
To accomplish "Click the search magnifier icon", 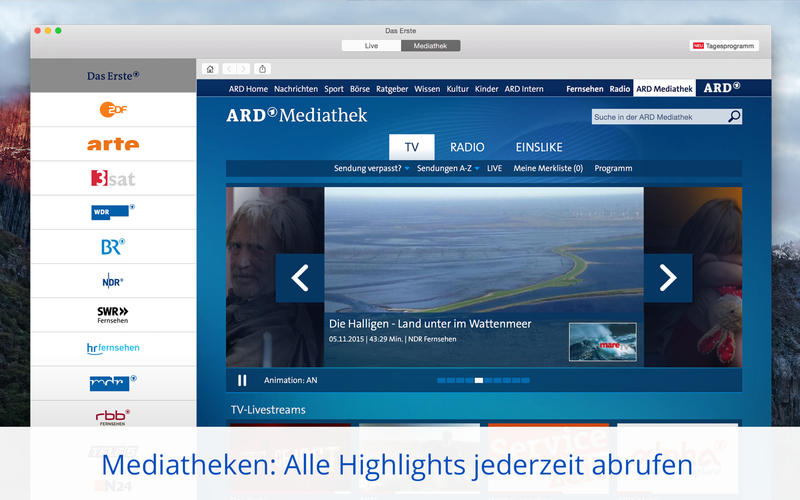I will tap(734, 117).
